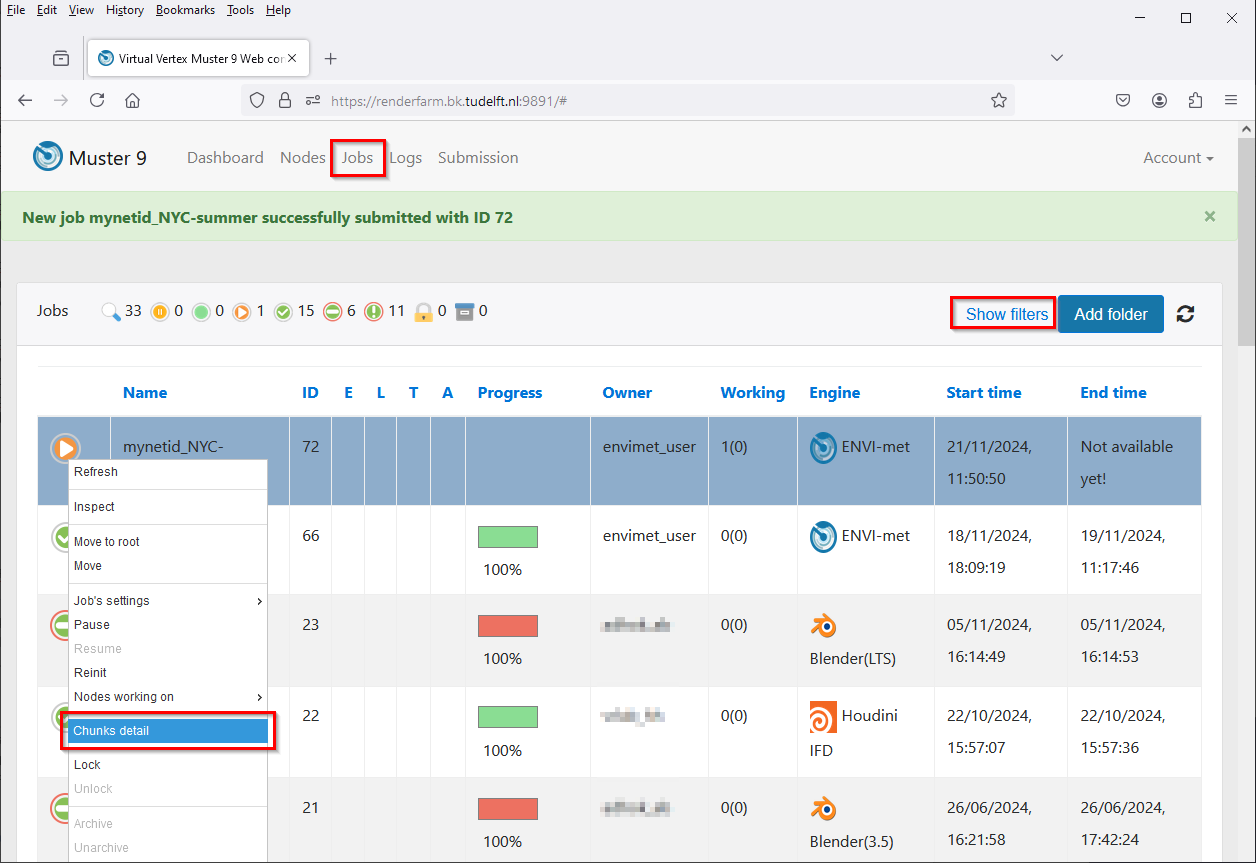Choose Inspect from the context menu
The width and height of the screenshot is (1256, 863).
click(x=94, y=506)
